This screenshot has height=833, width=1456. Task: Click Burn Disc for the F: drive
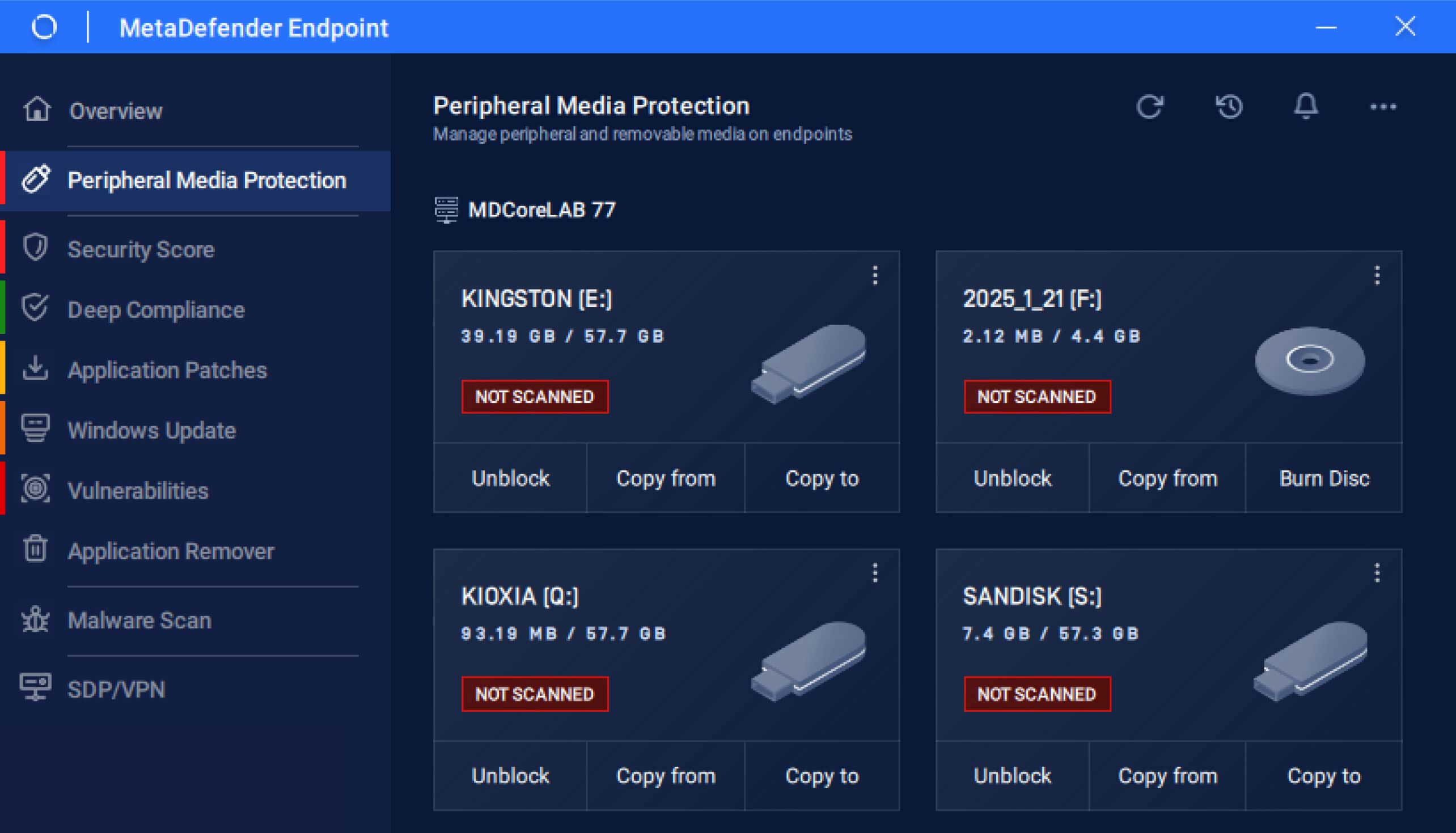click(x=1324, y=478)
